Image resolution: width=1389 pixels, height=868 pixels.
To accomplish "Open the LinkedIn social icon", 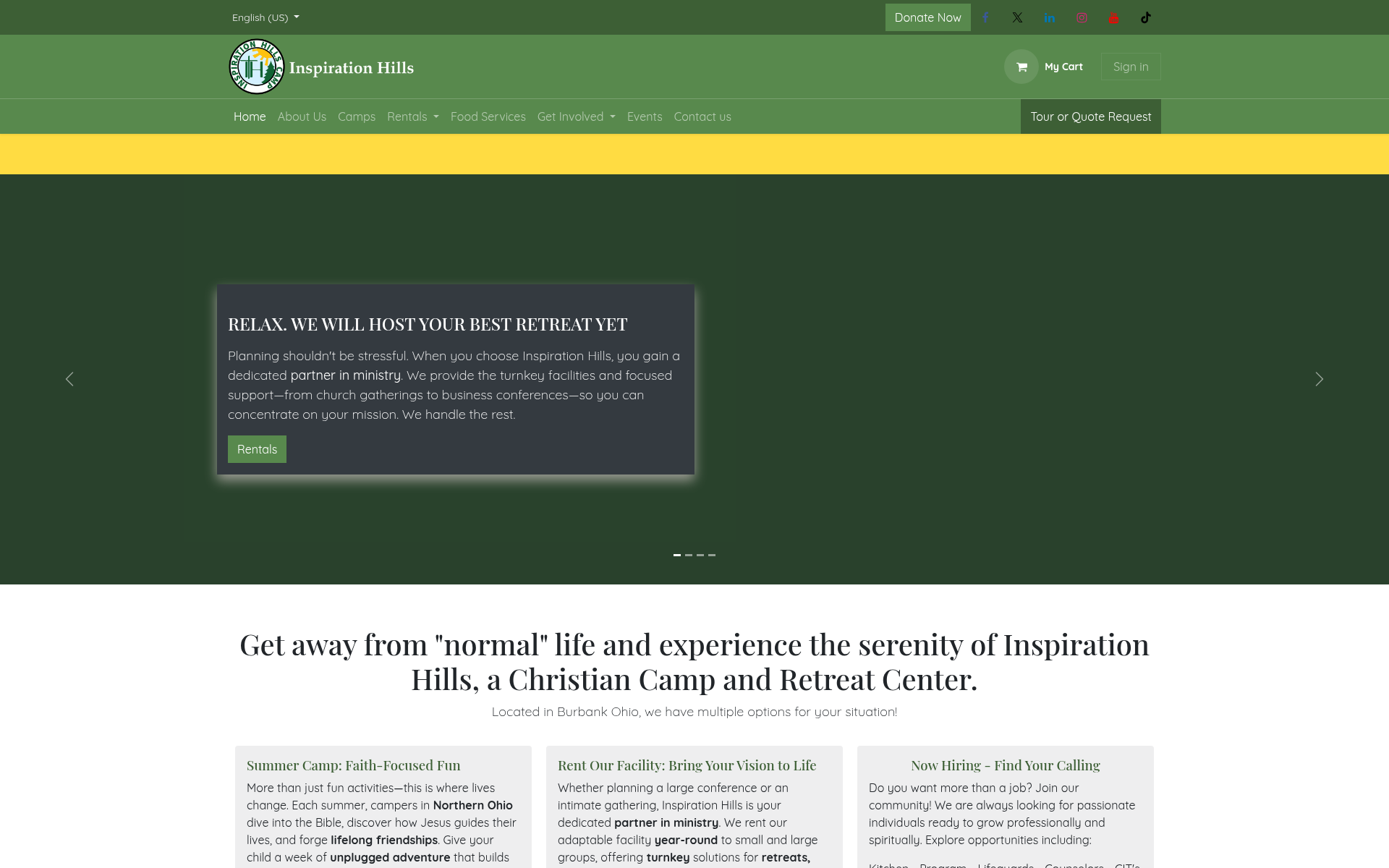I will 1050,17.
